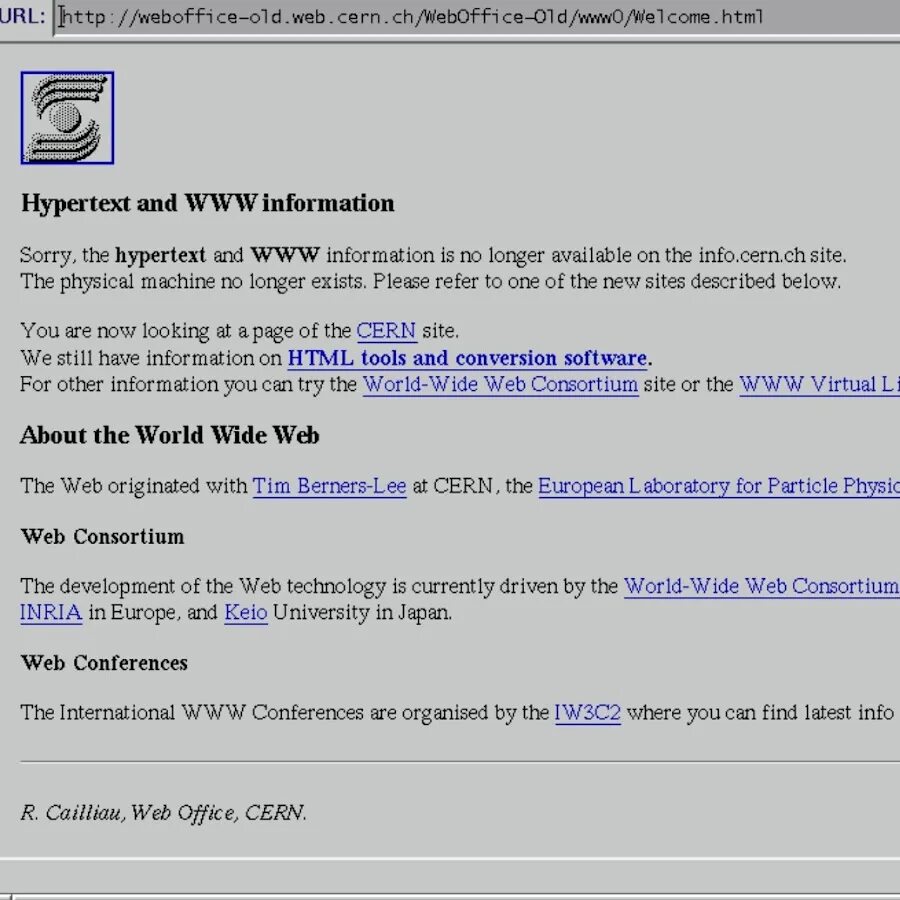Open HTML tools and conversion software link
Image resolution: width=900 pixels, height=900 pixels.
tap(467, 358)
